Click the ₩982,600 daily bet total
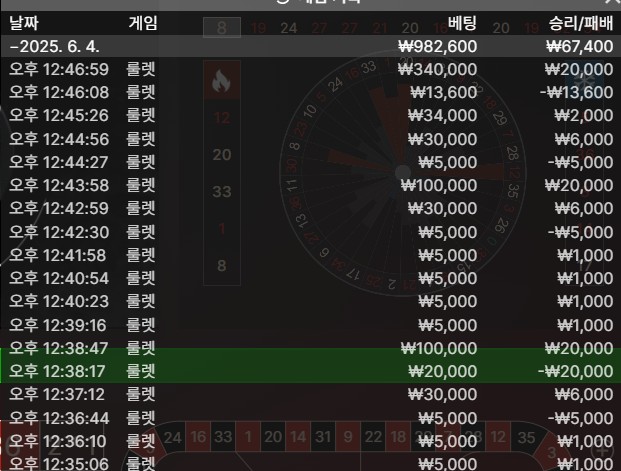 coord(437,46)
